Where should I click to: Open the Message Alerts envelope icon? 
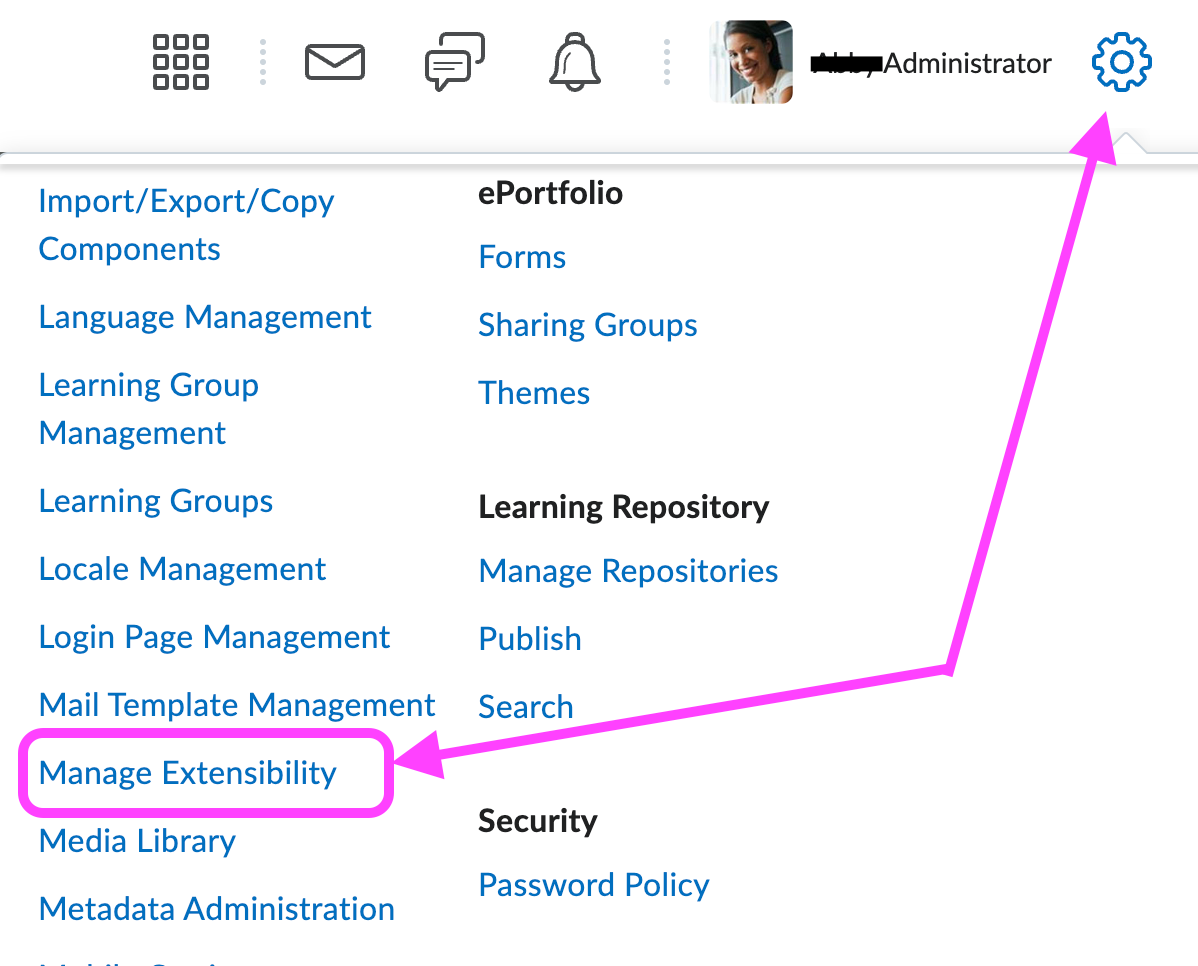334,61
